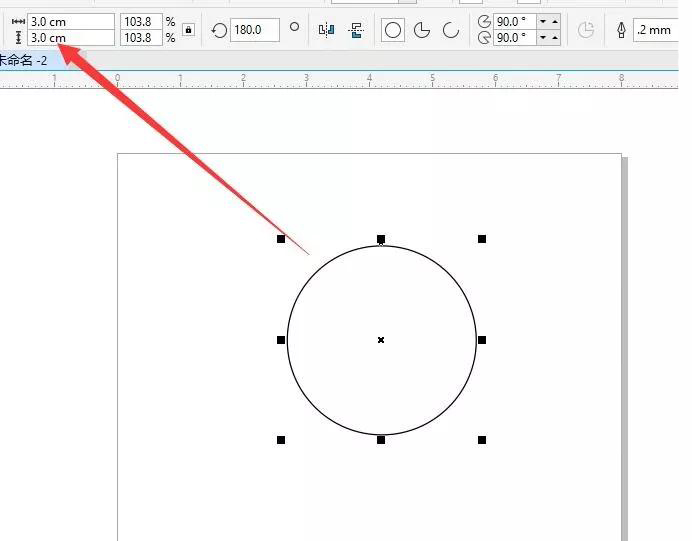Click the change direction icon
The image size is (692, 541).
(586, 30)
